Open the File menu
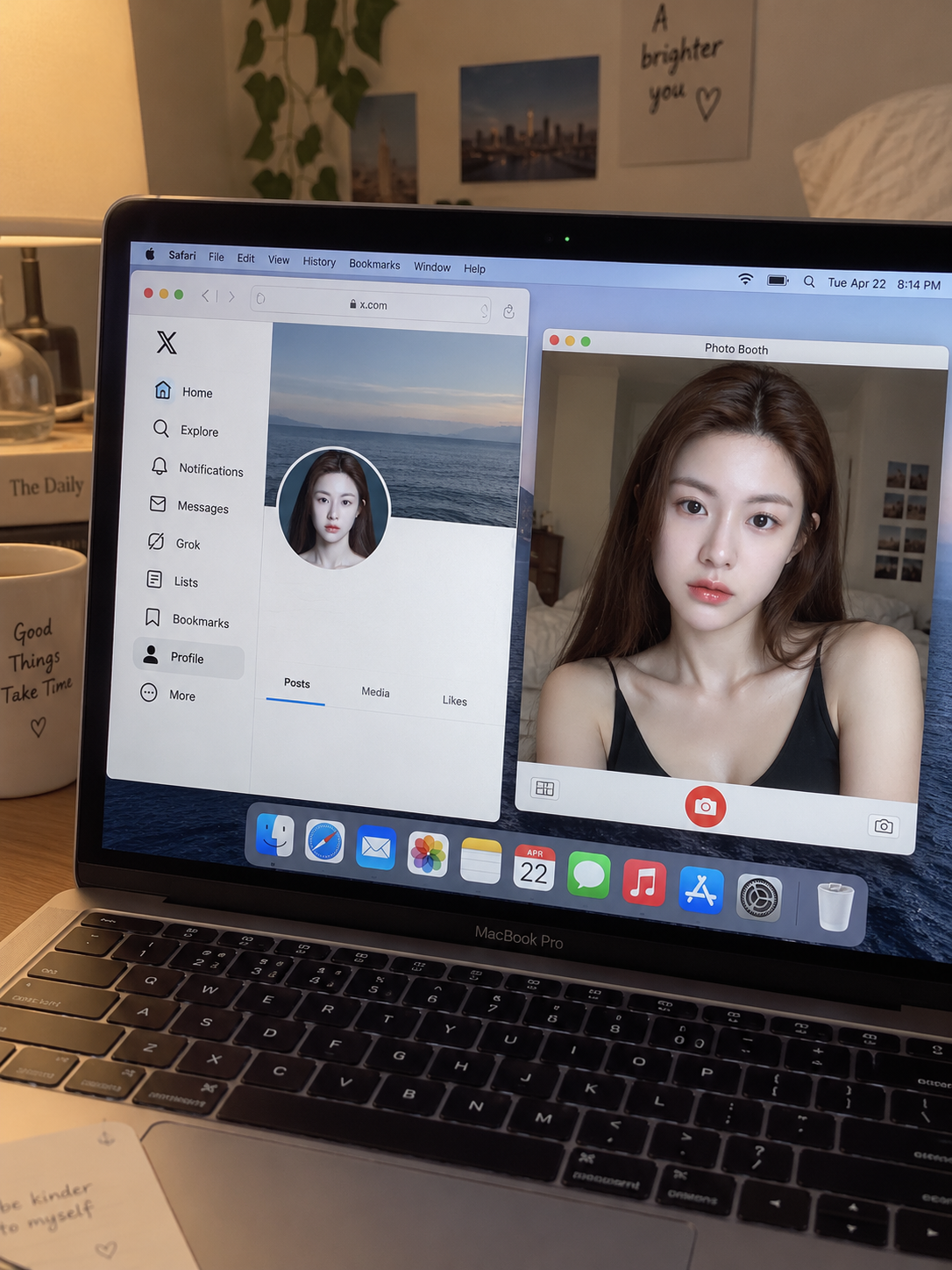952x1270 pixels. point(217,257)
